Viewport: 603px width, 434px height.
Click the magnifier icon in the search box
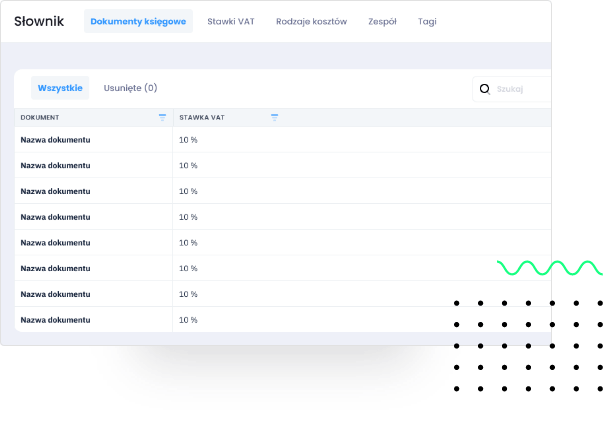click(x=485, y=88)
